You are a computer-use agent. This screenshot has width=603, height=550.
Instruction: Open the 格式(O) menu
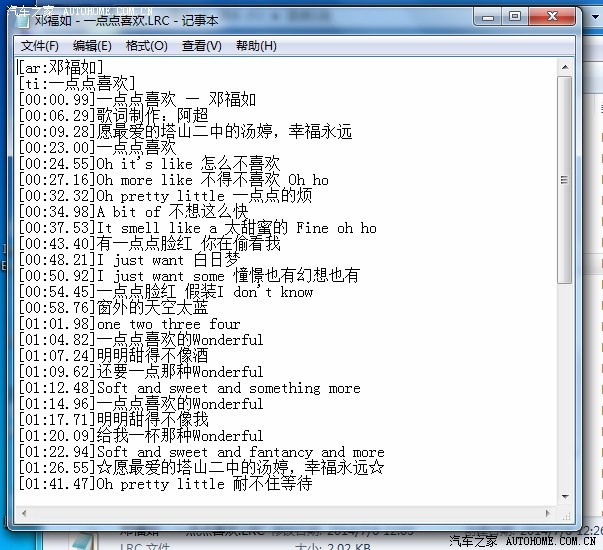point(146,46)
